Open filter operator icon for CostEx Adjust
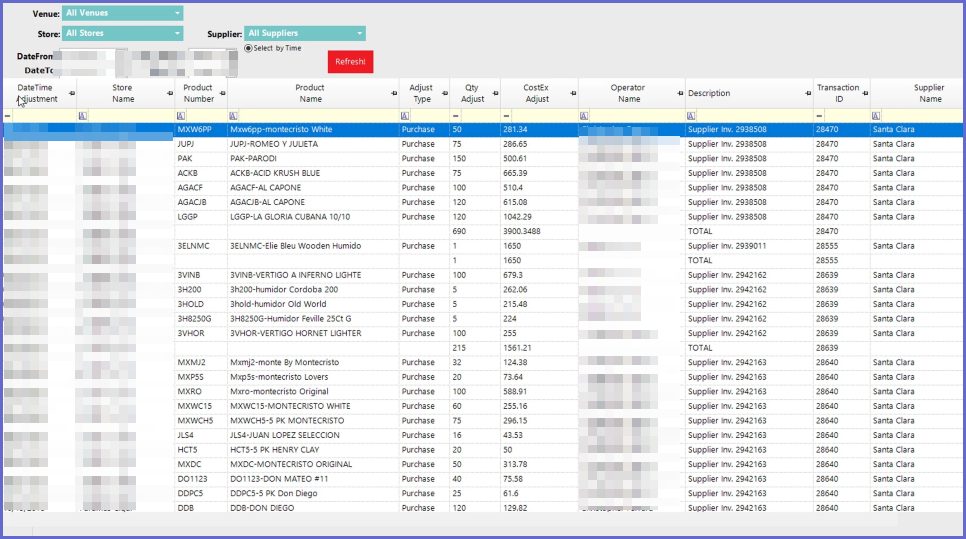Viewport: 966px width, 539px height. tap(506, 116)
